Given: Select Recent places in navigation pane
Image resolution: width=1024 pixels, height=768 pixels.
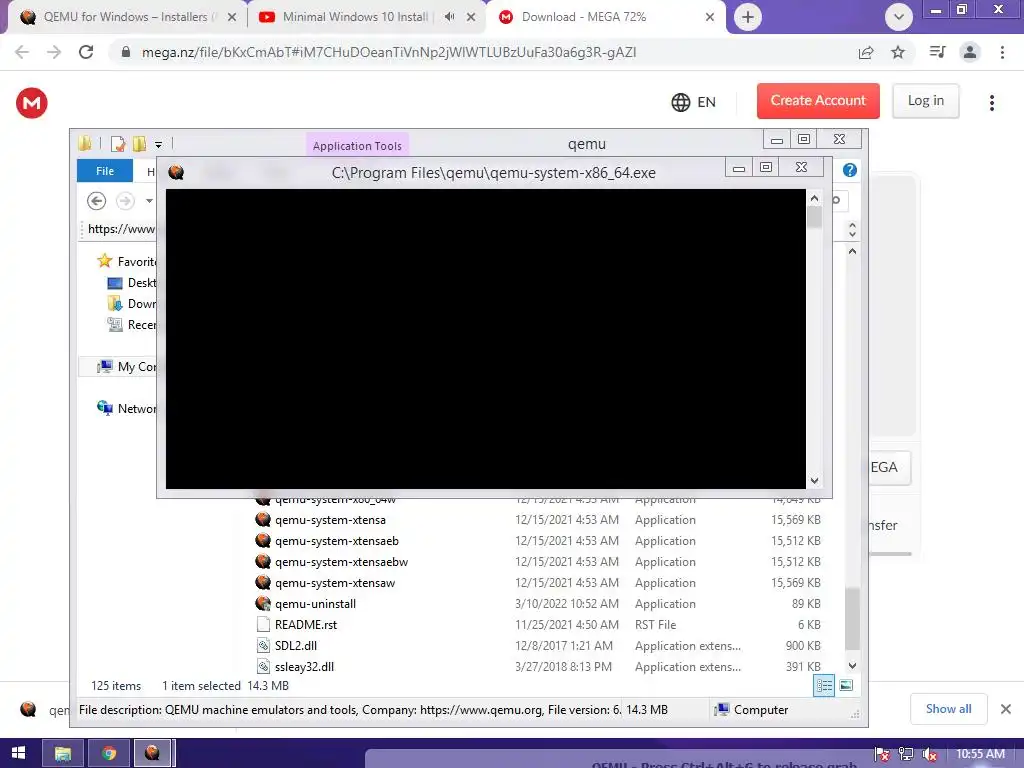Looking at the screenshot, I should pos(132,325).
